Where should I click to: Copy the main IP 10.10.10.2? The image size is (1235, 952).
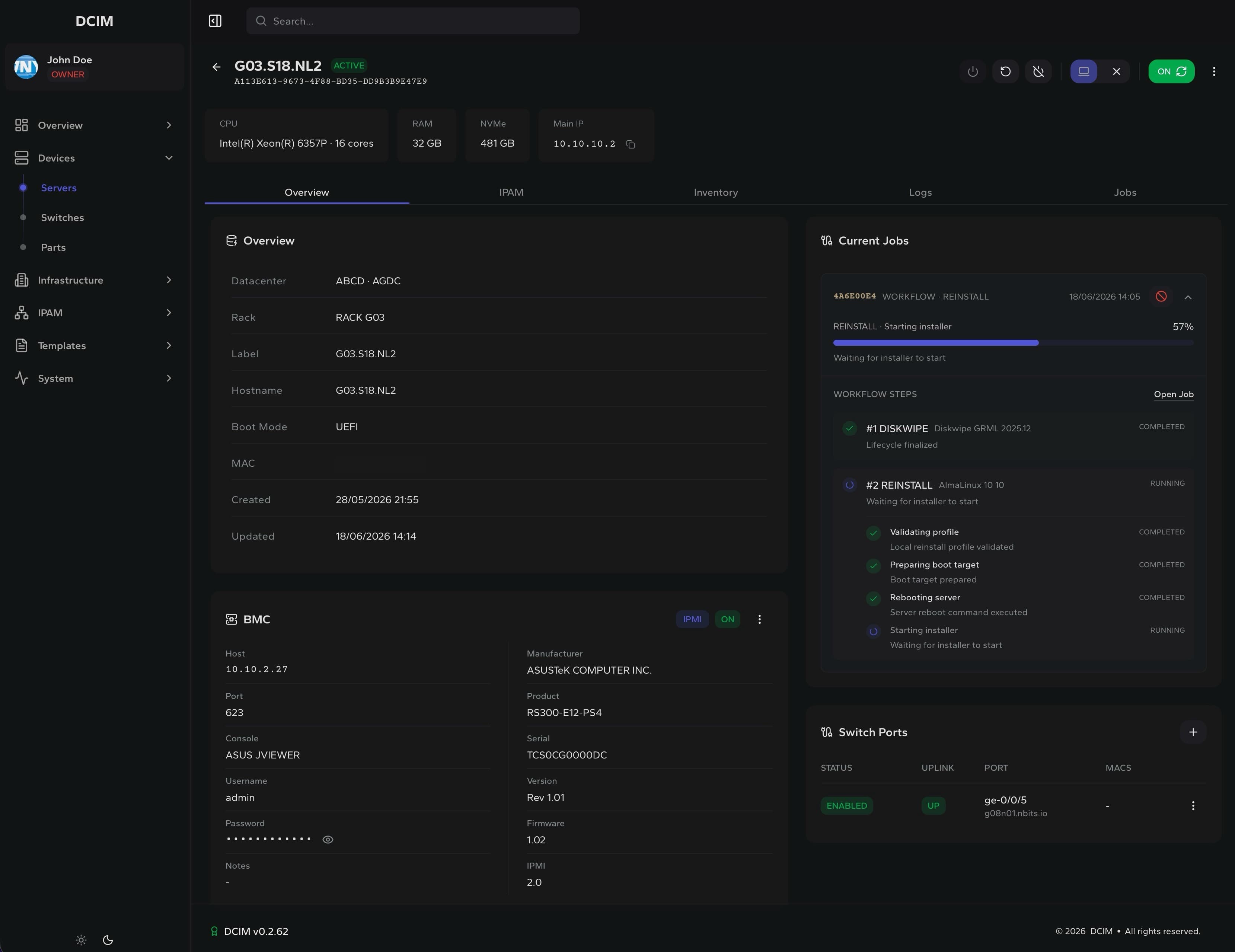click(631, 145)
